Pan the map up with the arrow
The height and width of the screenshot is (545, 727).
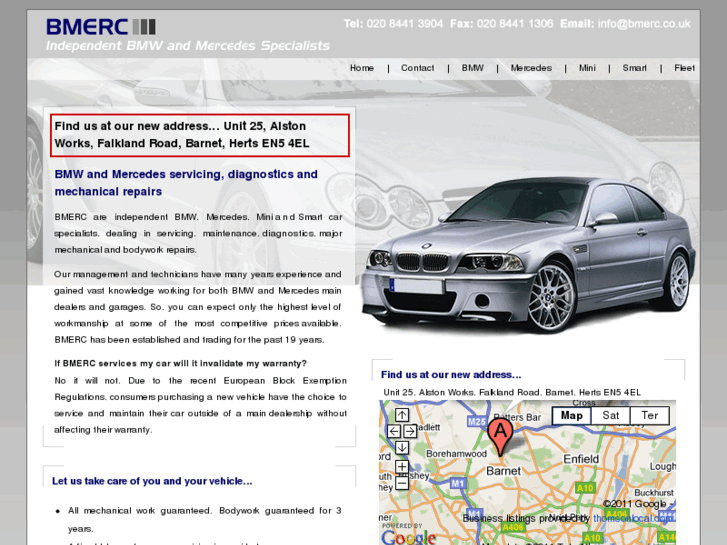(x=402, y=415)
